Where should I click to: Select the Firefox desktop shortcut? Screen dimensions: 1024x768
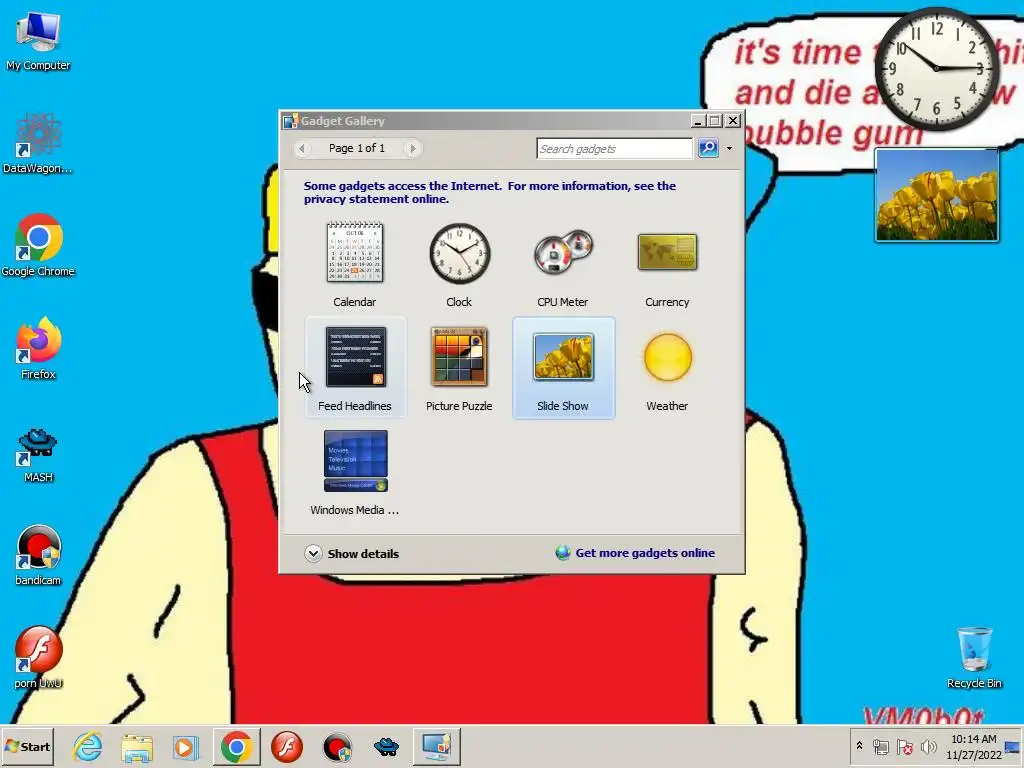(x=38, y=348)
